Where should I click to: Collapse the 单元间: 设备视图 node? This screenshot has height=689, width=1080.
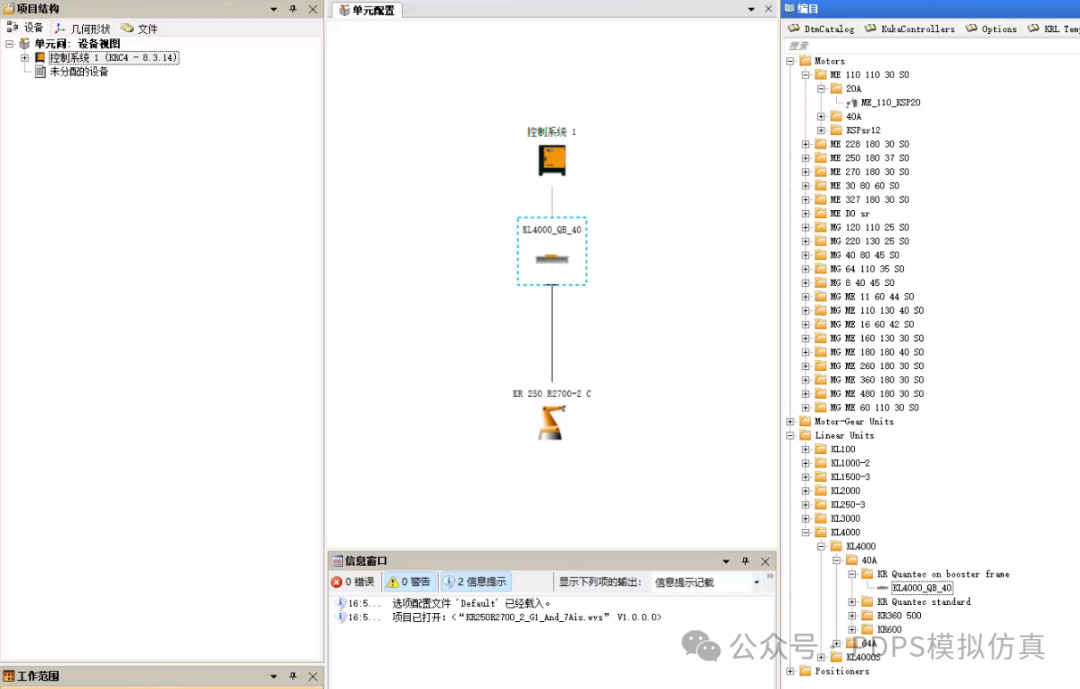pos(10,43)
